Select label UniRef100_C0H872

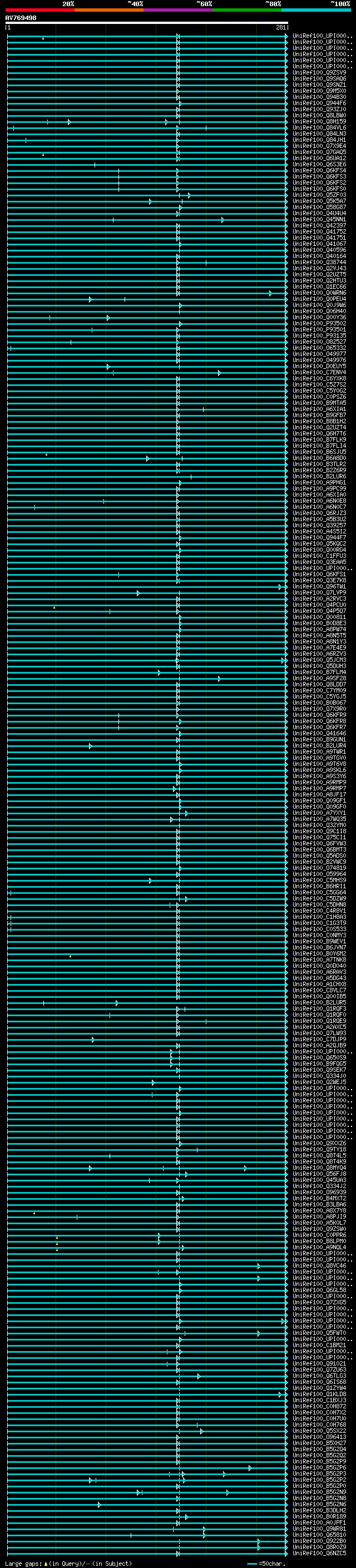click(x=319, y=1407)
